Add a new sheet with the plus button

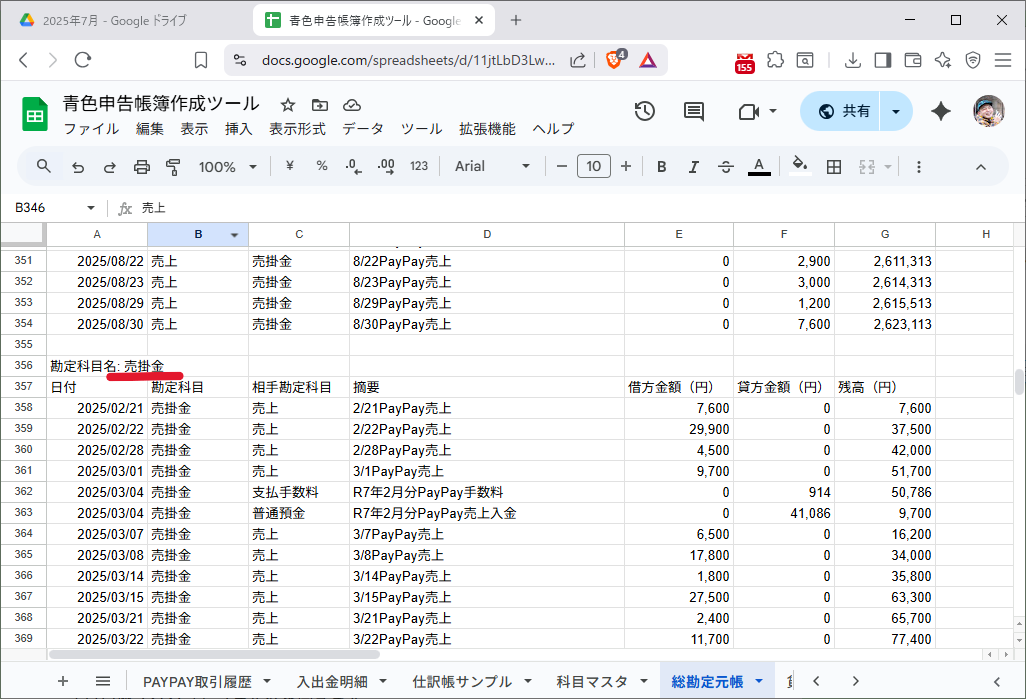pos(62,681)
